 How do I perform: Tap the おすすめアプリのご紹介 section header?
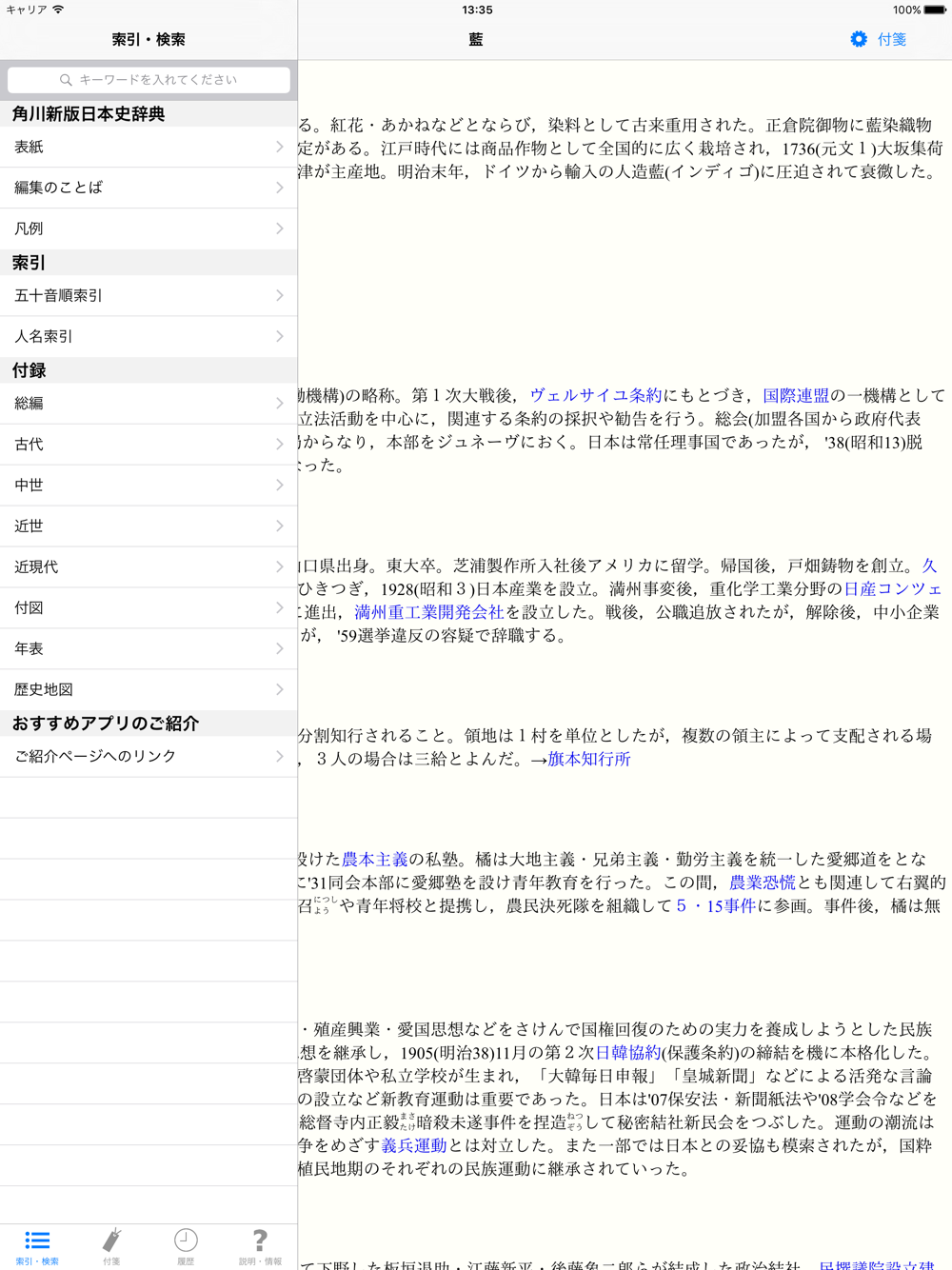point(106,724)
